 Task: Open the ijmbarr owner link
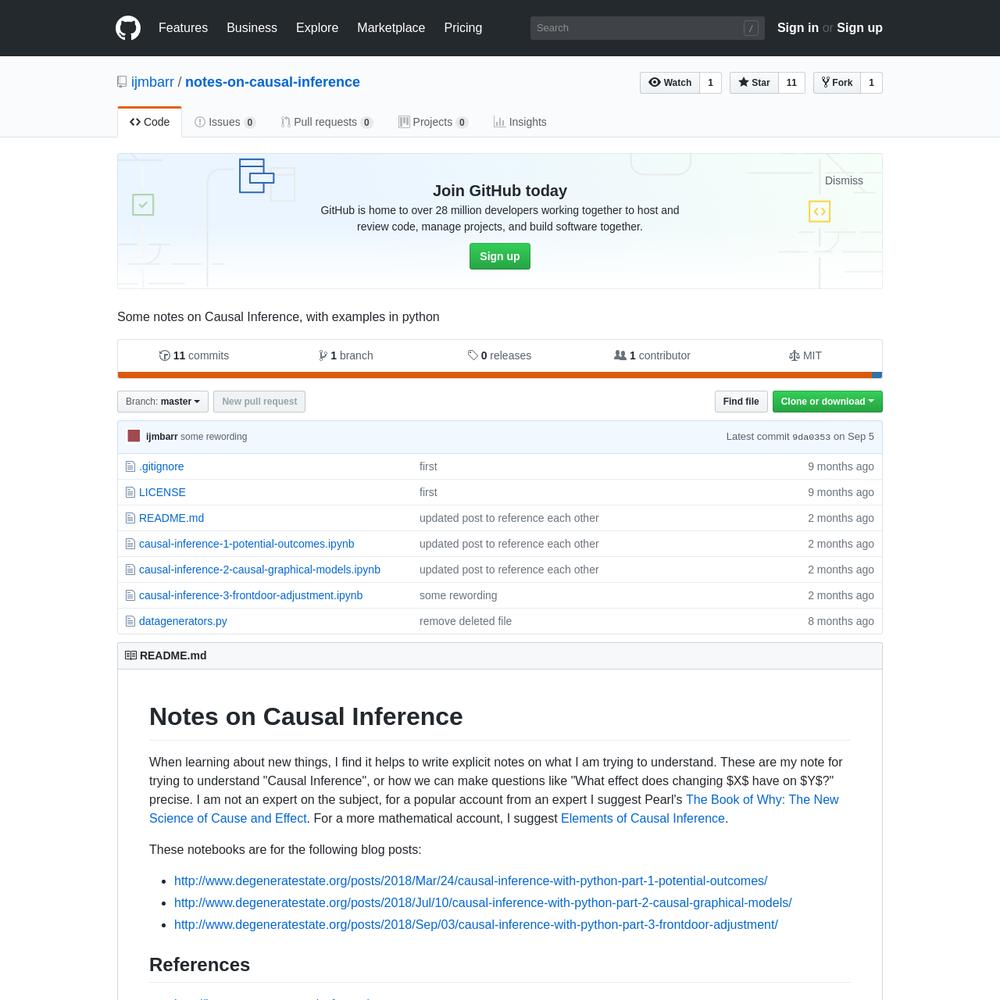(x=152, y=82)
